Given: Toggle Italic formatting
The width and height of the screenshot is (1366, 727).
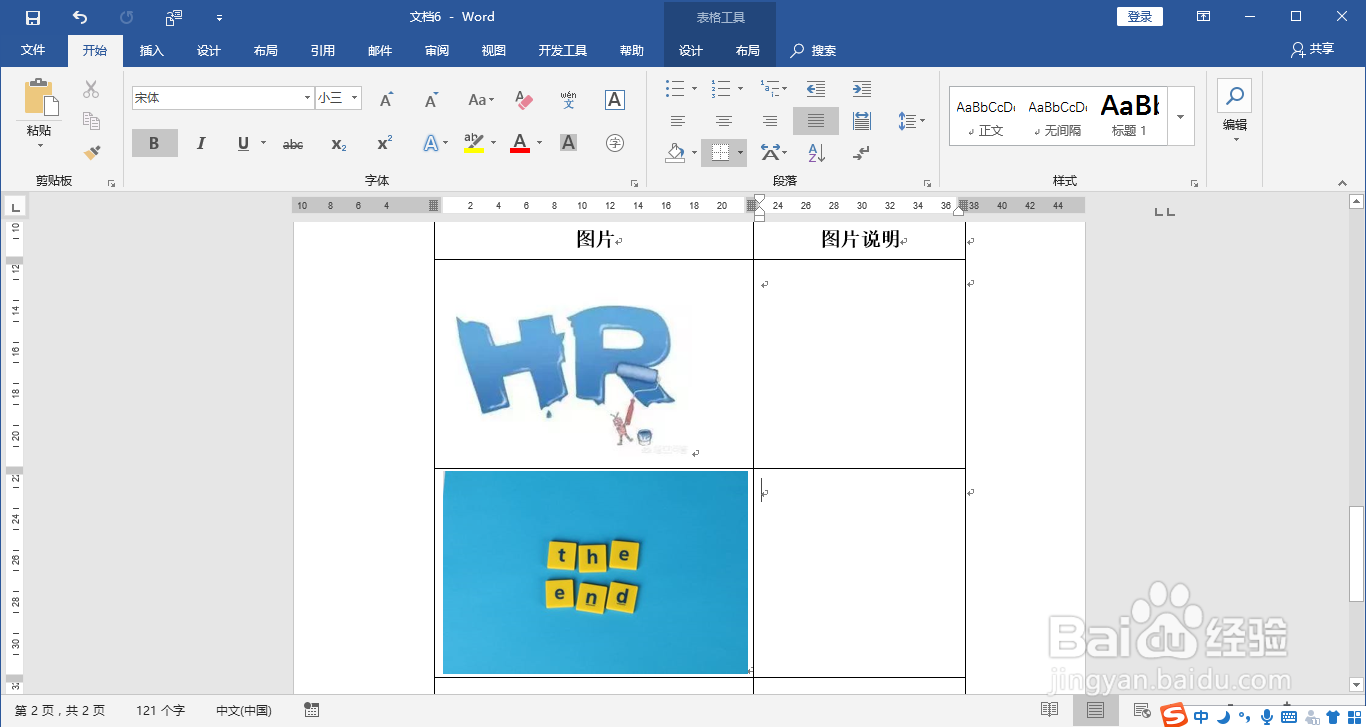Looking at the screenshot, I should 200,143.
